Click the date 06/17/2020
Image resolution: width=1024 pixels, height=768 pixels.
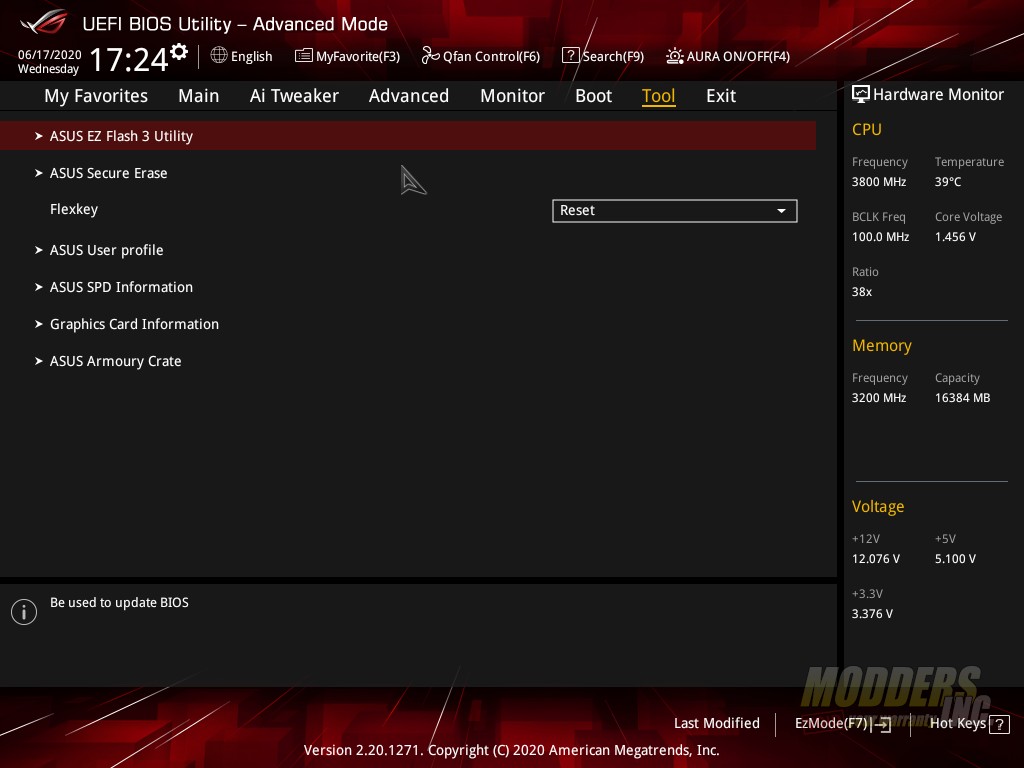click(x=50, y=55)
